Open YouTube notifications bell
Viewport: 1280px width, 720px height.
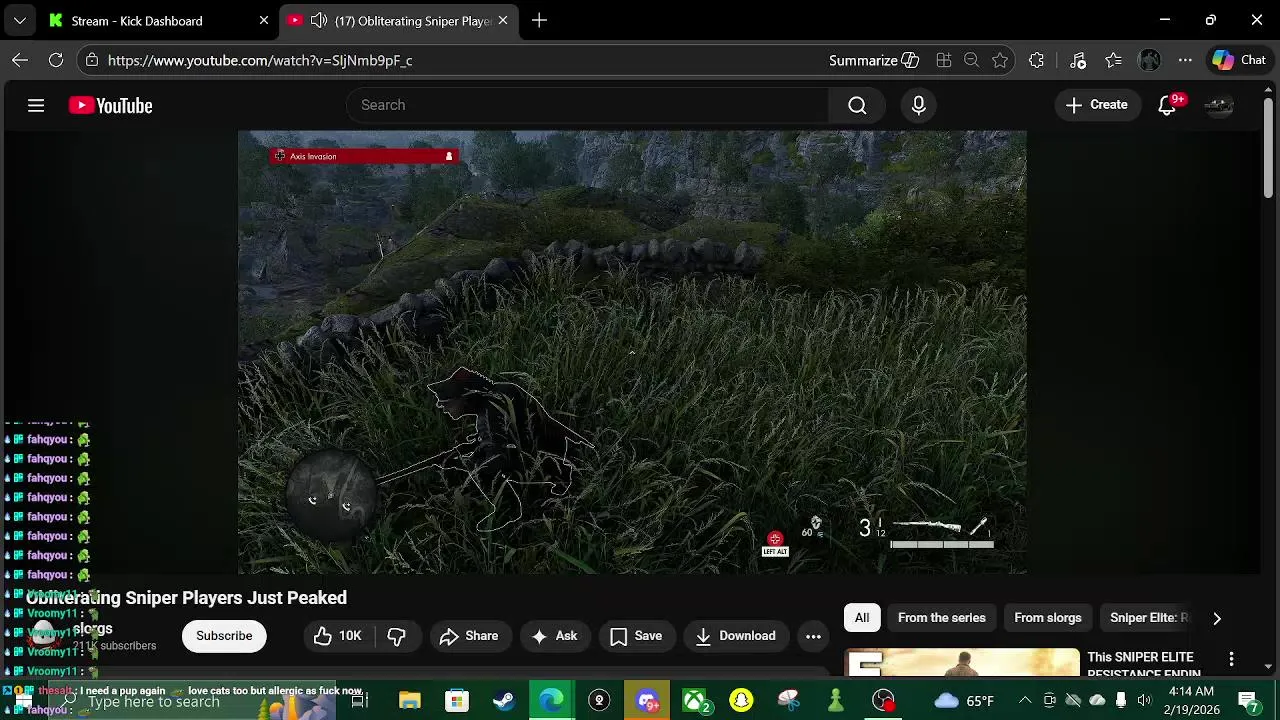click(x=1167, y=105)
